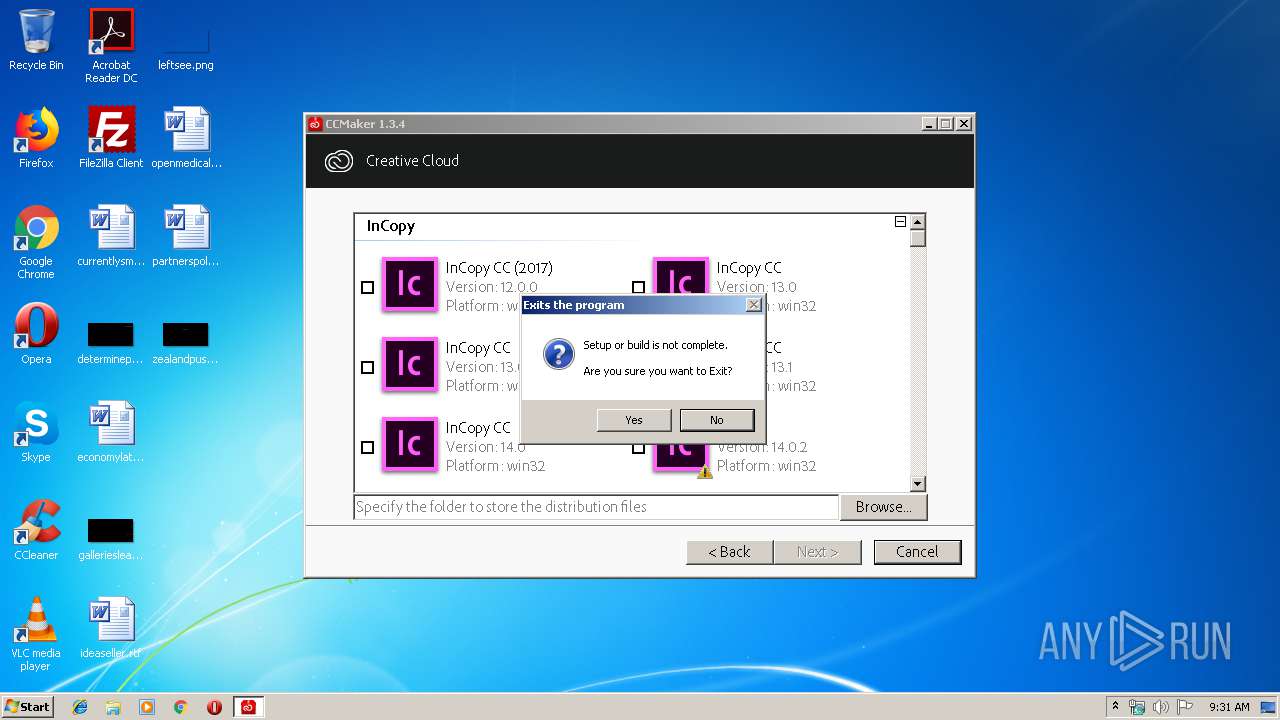Launch Windows Media Player from the taskbar
This screenshot has height=720, width=1280.
tap(147, 707)
